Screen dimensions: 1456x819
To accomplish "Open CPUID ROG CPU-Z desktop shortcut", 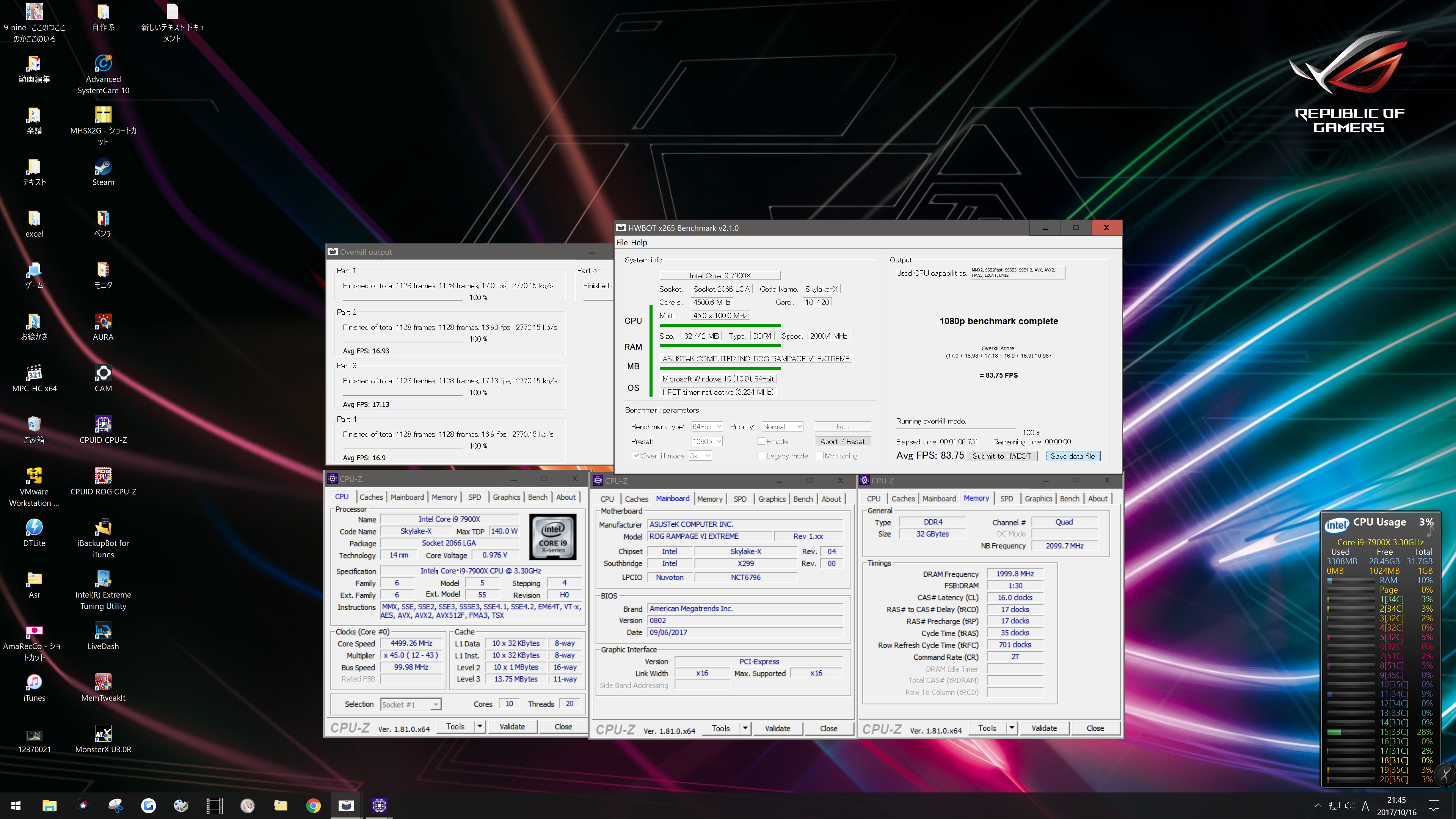I will pos(103,481).
